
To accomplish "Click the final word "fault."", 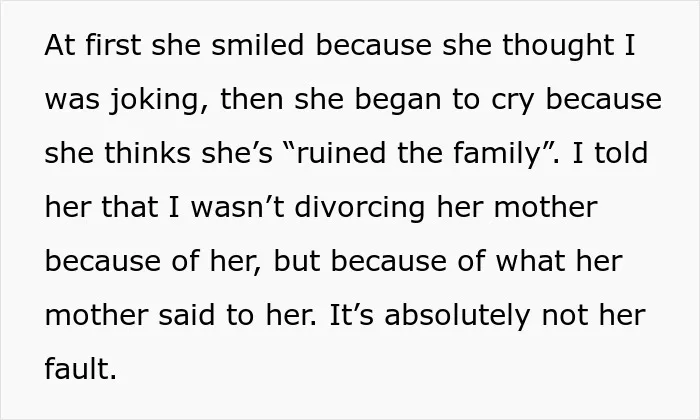I will point(81,369).
